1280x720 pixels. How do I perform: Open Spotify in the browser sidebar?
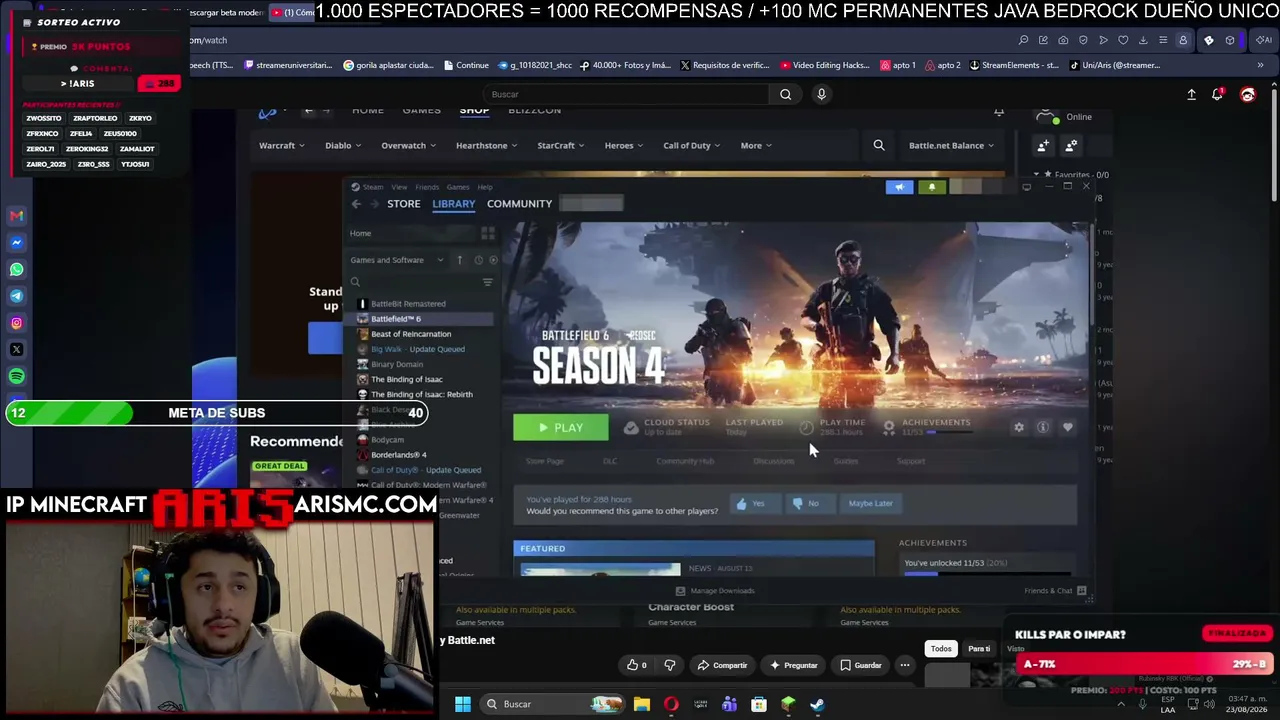tap(16, 377)
